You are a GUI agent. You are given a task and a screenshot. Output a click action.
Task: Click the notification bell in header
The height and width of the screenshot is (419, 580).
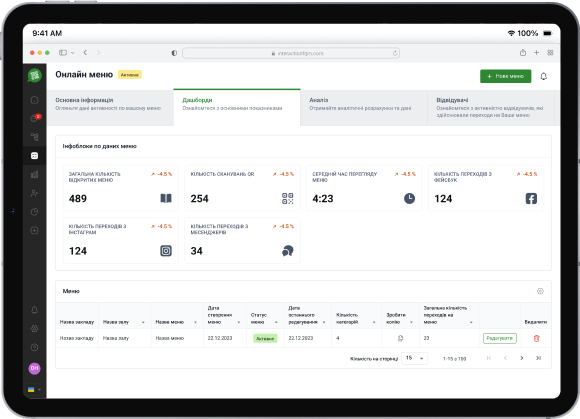coord(543,77)
